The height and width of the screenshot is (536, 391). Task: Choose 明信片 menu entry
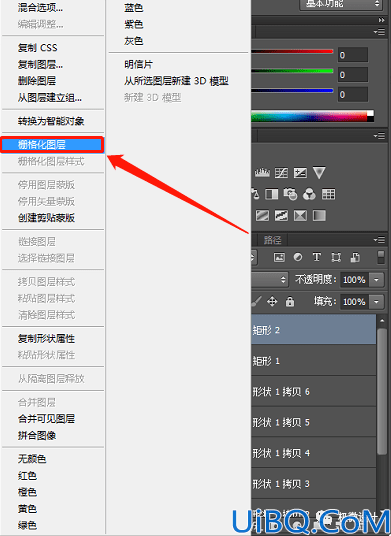[x=138, y=64]
